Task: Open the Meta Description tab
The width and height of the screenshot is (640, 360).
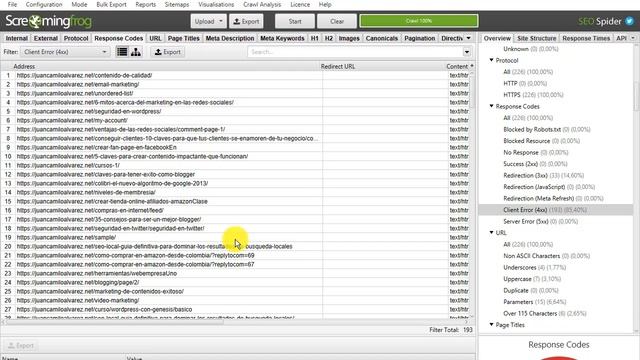Action: pos(230,38)
